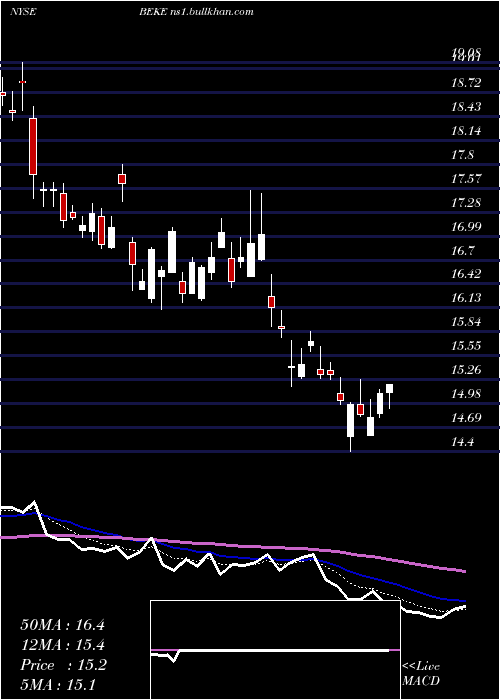Image resolution: width=500 pixels, height=700 pixels.
Task: Click the 14.69 price axis label
Action: point(467,418)
